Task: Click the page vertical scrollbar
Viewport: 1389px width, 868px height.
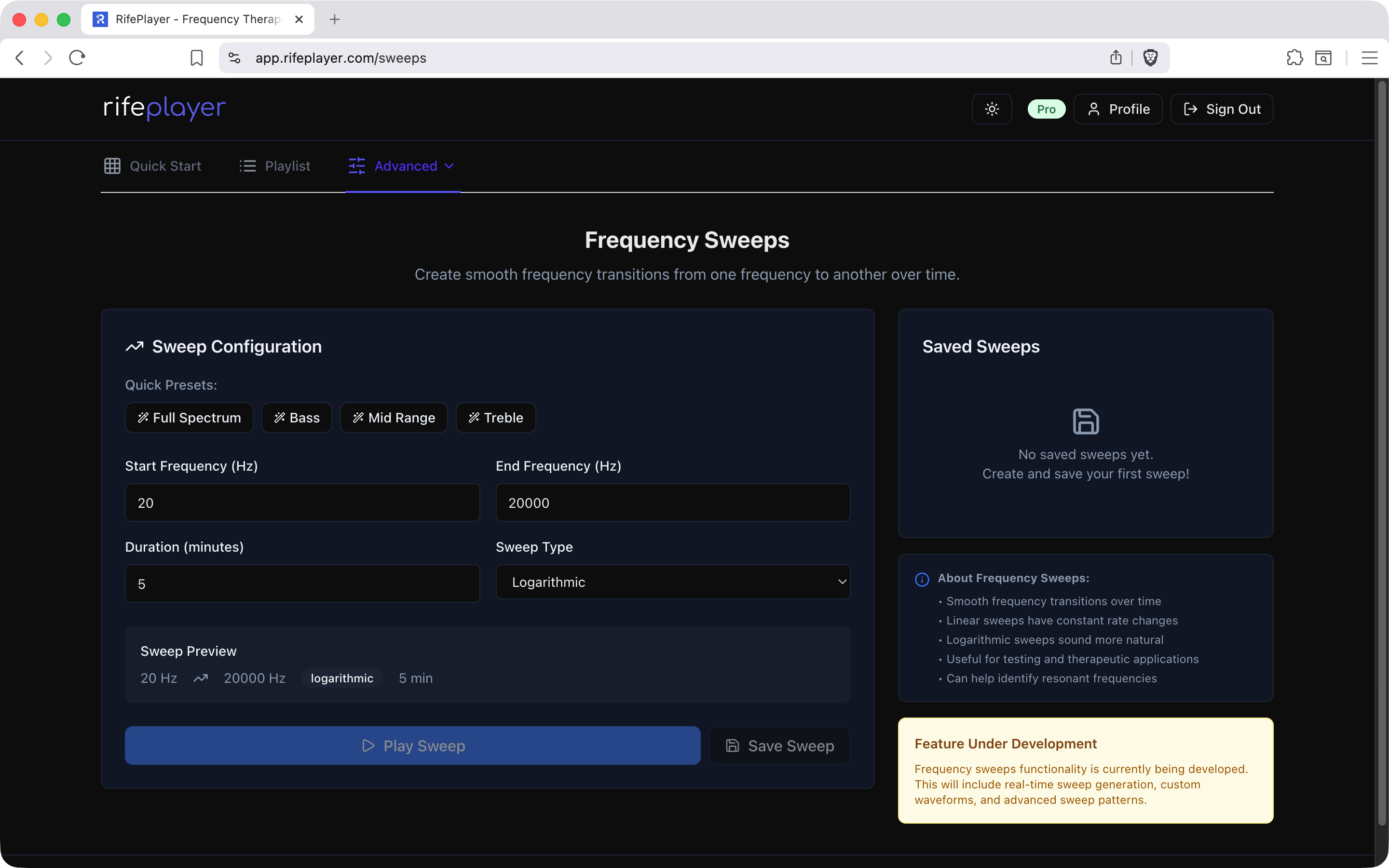Action: click(x=1382, y=453)
